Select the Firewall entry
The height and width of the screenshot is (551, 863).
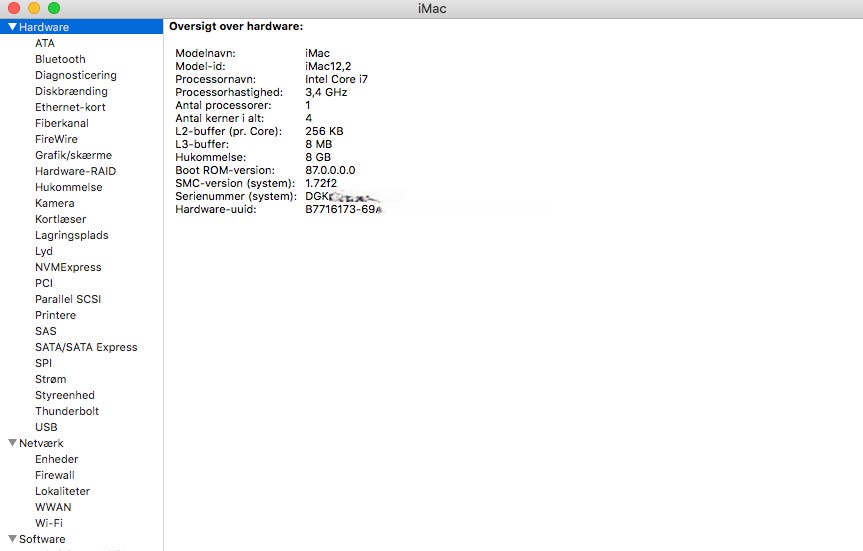click(x=55, y=474)
